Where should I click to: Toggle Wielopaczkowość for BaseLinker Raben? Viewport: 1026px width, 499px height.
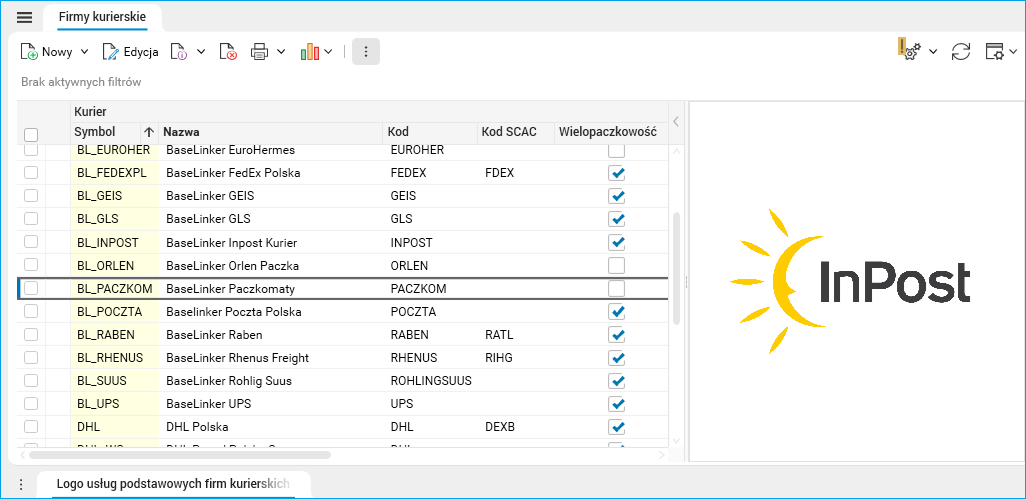tap(616, 335)
